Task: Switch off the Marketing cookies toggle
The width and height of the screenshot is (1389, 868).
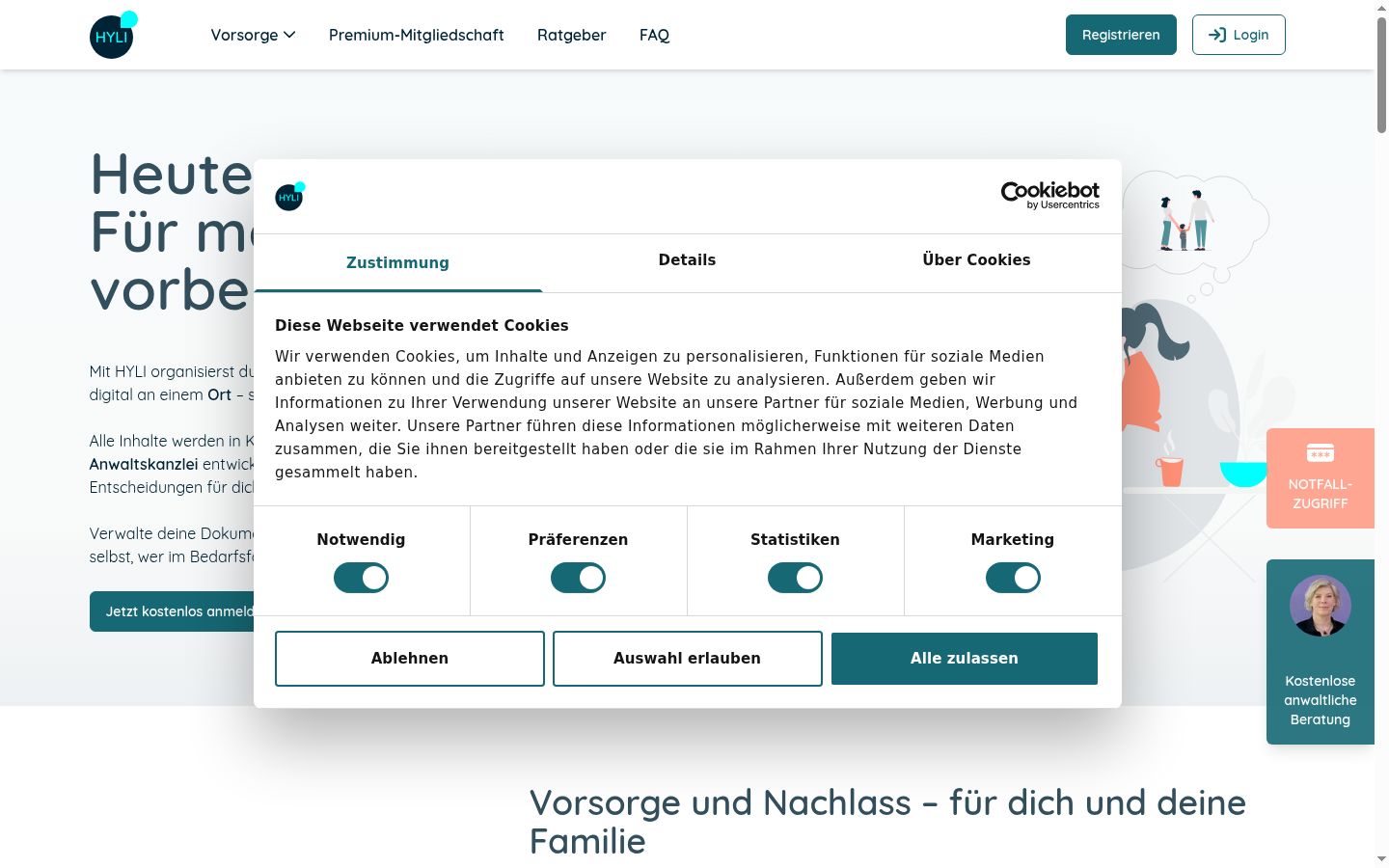Action: coord(1013,578)
